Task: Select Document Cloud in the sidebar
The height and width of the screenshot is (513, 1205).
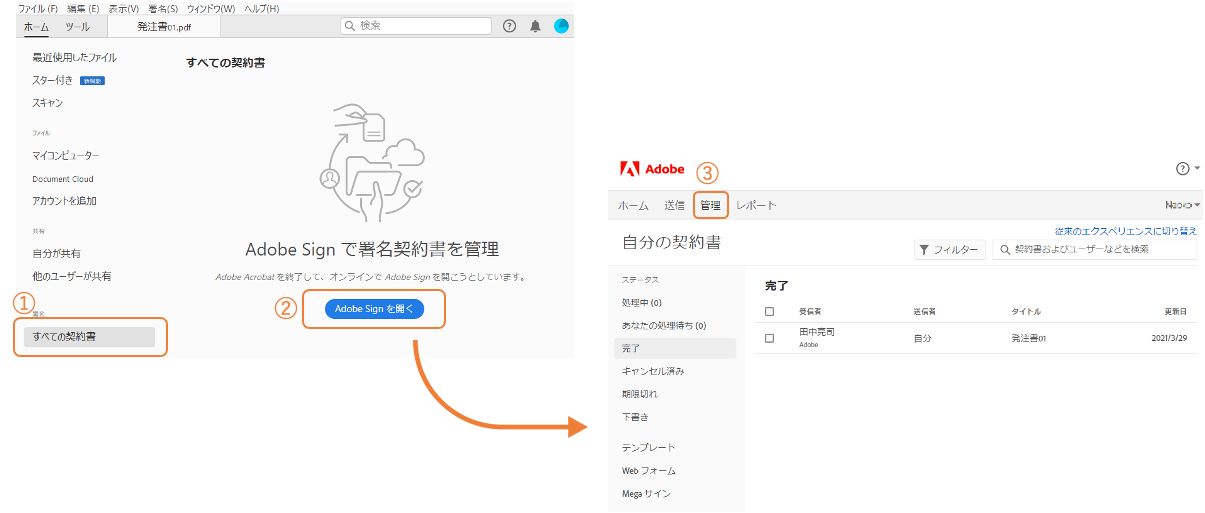Action: 62,179
